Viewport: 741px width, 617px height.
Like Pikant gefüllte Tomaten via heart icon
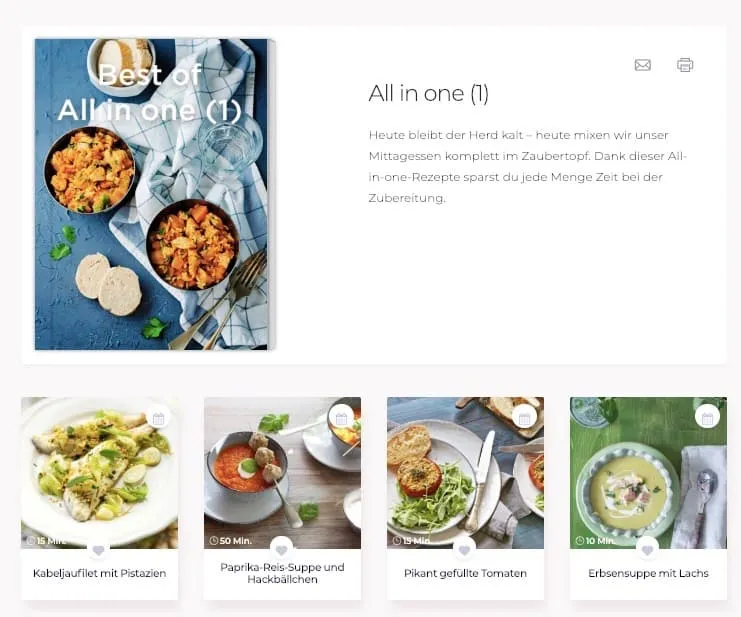click(465, 550)
